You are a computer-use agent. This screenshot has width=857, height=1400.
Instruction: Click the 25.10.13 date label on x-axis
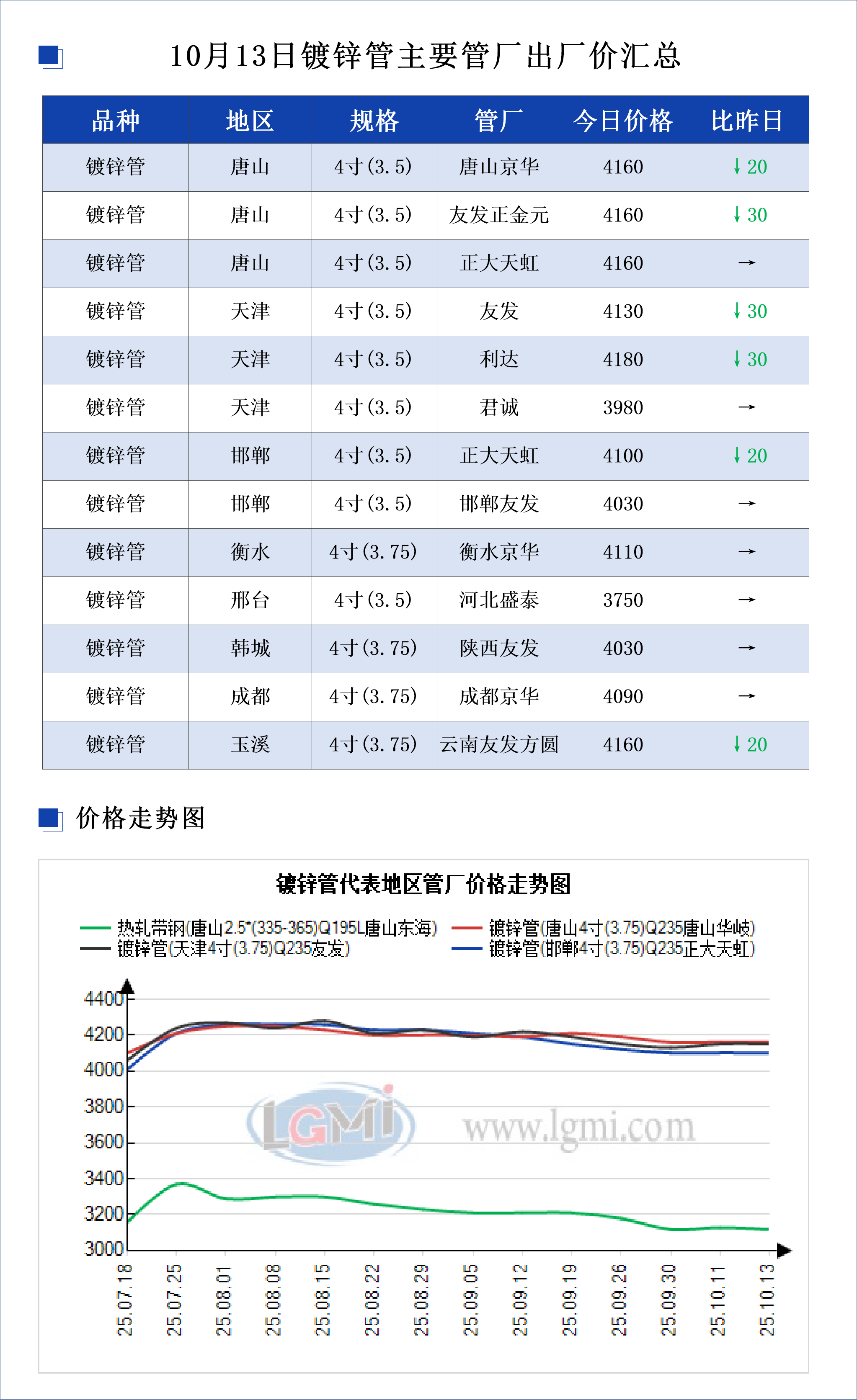tap(767, 1300)
